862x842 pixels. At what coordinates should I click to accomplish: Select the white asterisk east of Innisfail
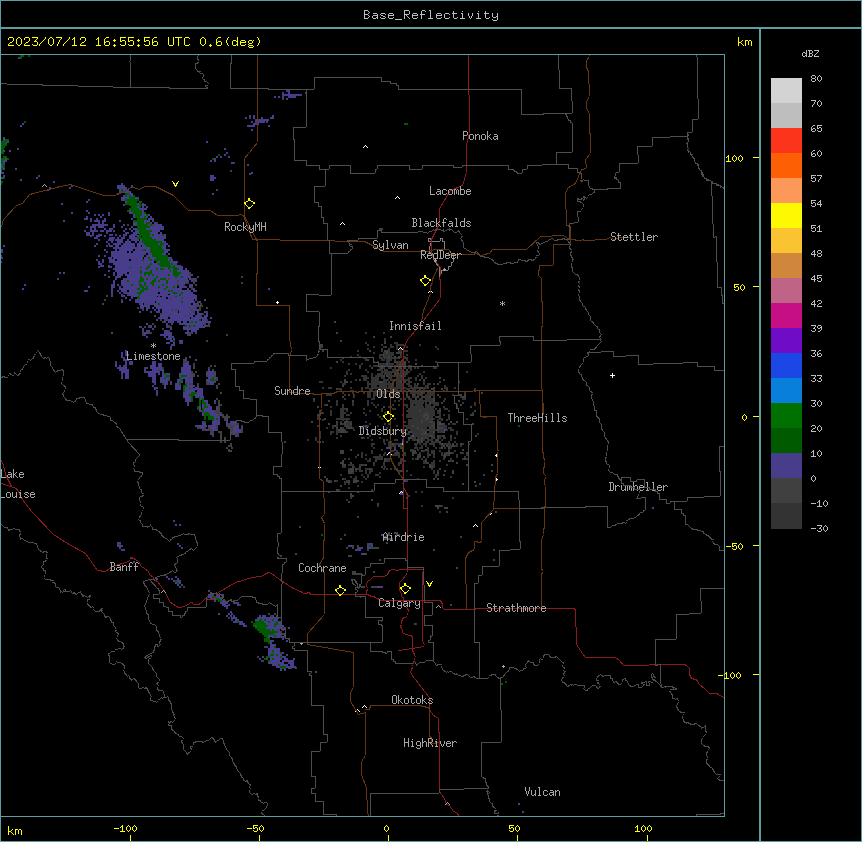[x=502, y=303]
